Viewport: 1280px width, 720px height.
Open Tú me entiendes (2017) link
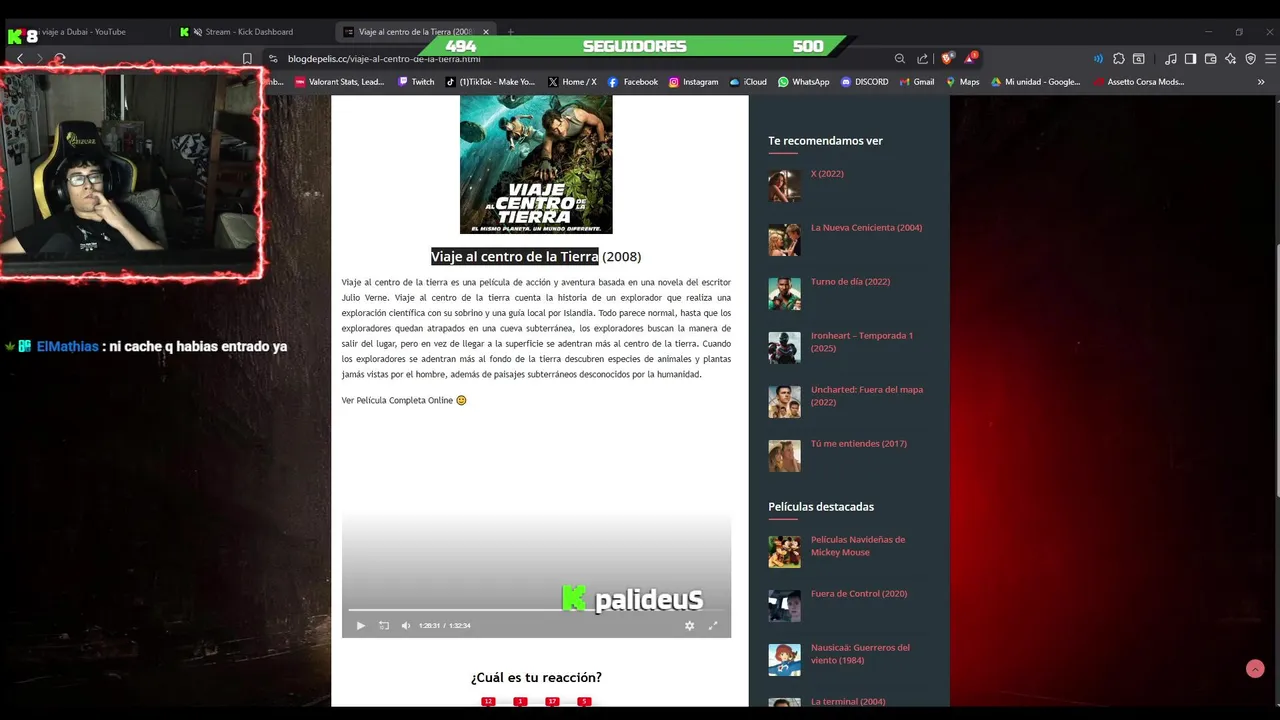(x=859, y=444)
